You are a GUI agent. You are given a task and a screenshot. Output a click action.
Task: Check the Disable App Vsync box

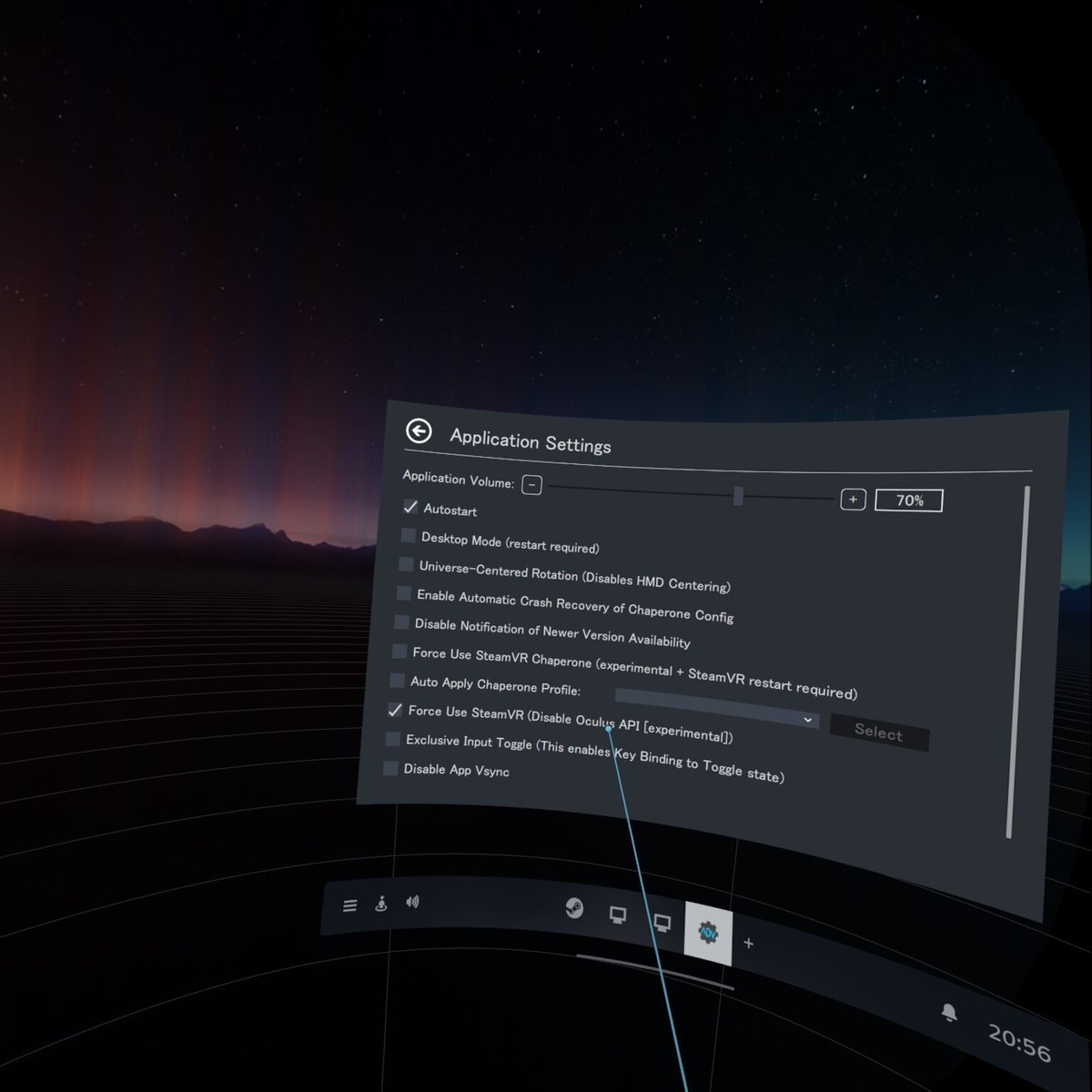tap(390, 768)
